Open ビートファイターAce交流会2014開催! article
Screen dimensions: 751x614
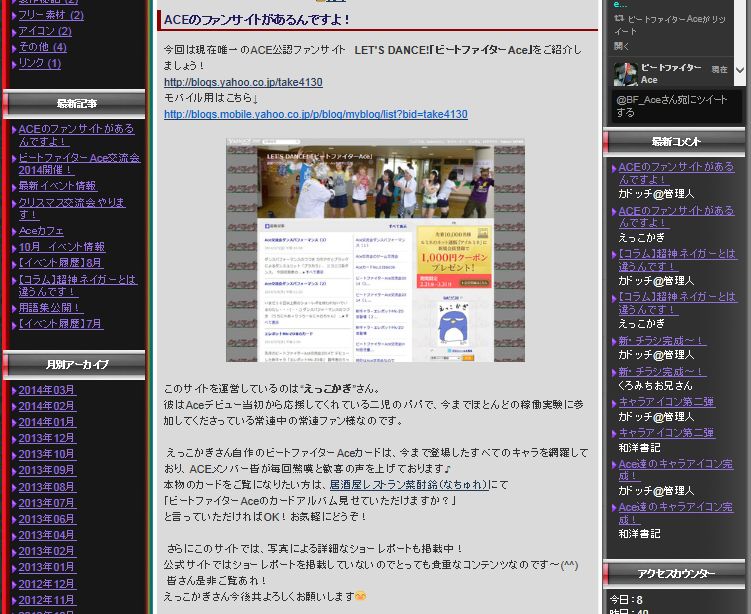pyautogui.click(x=79, y=164)
